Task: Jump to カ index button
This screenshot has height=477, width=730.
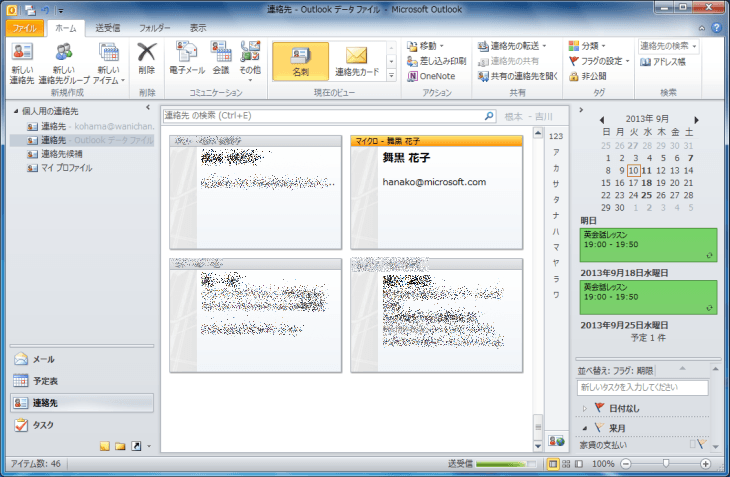Action: coord(556,168)
